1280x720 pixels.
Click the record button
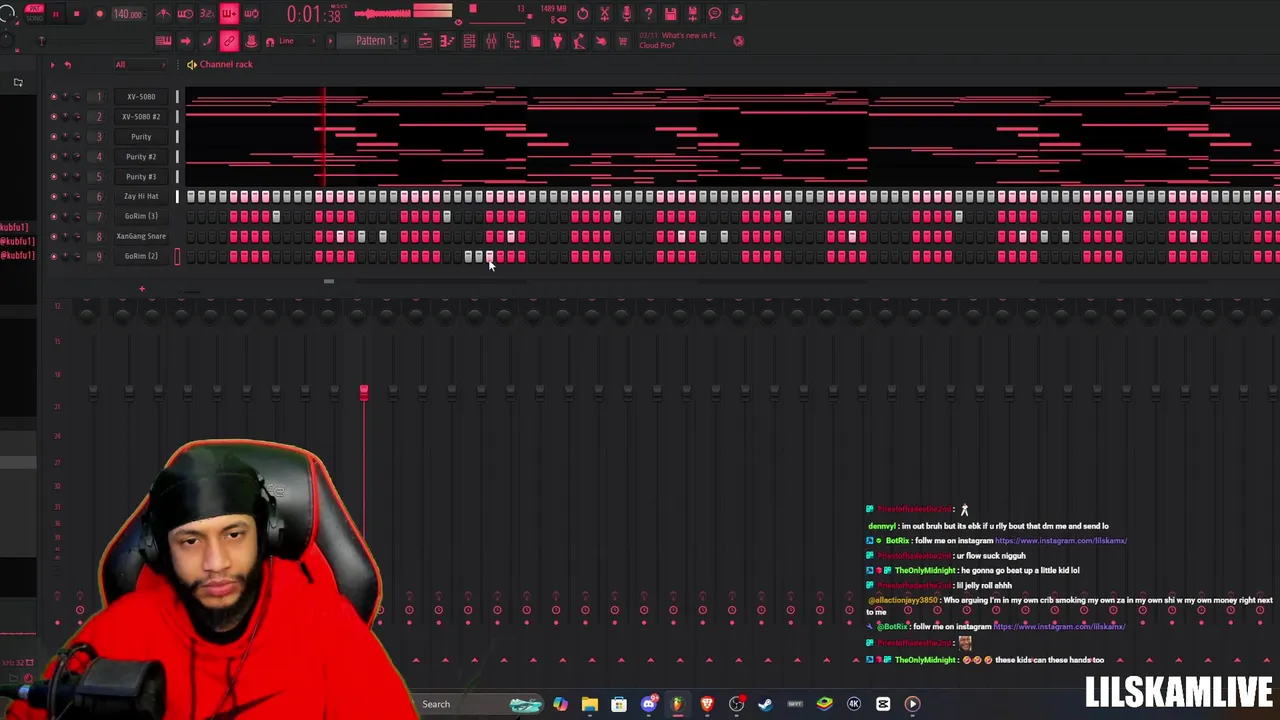[99, 14]
